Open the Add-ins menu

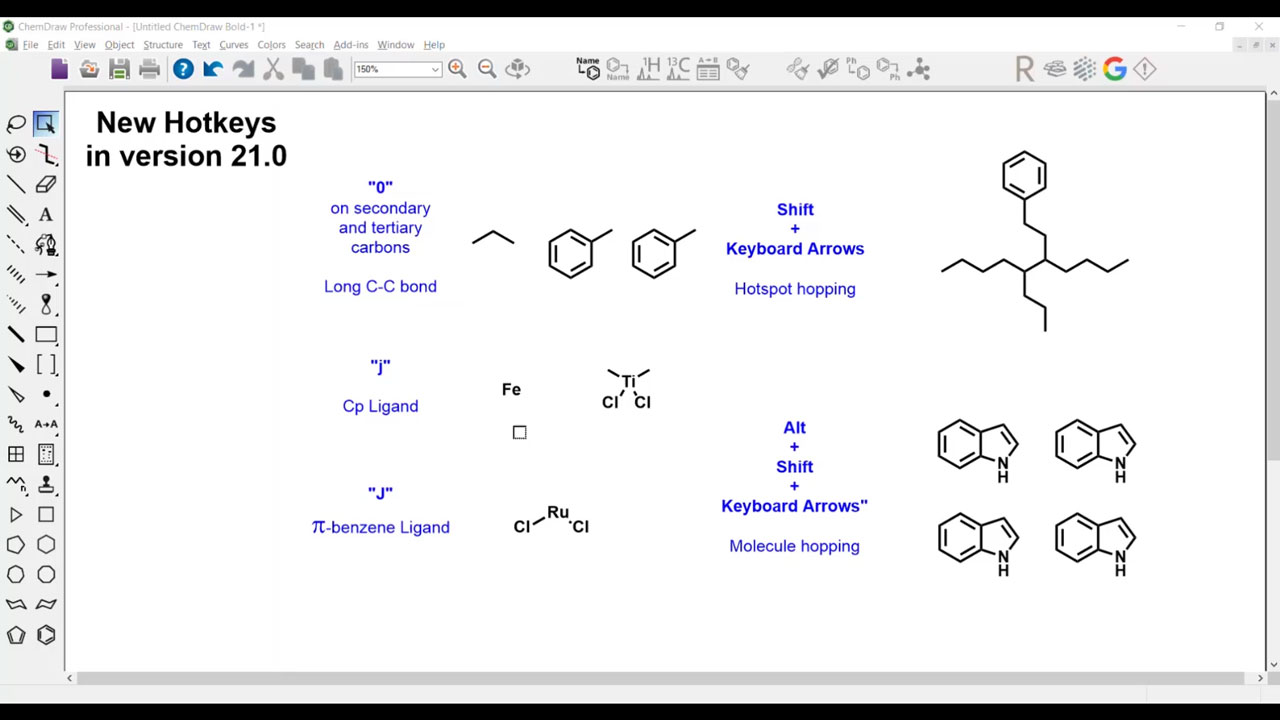351,45
